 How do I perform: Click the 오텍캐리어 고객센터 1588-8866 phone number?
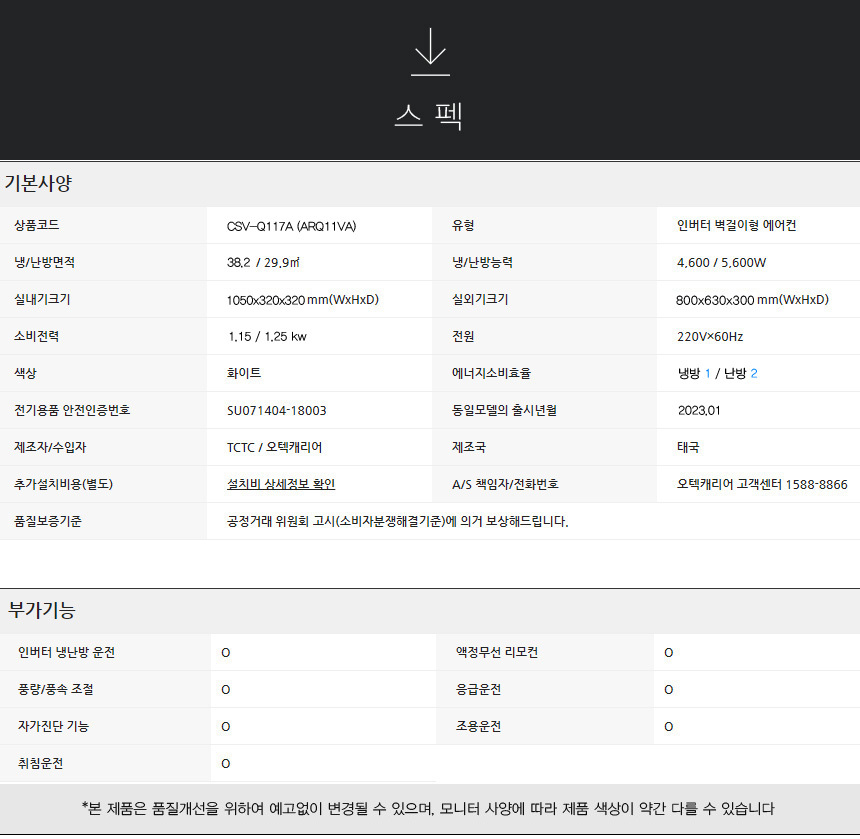[762, 484]
